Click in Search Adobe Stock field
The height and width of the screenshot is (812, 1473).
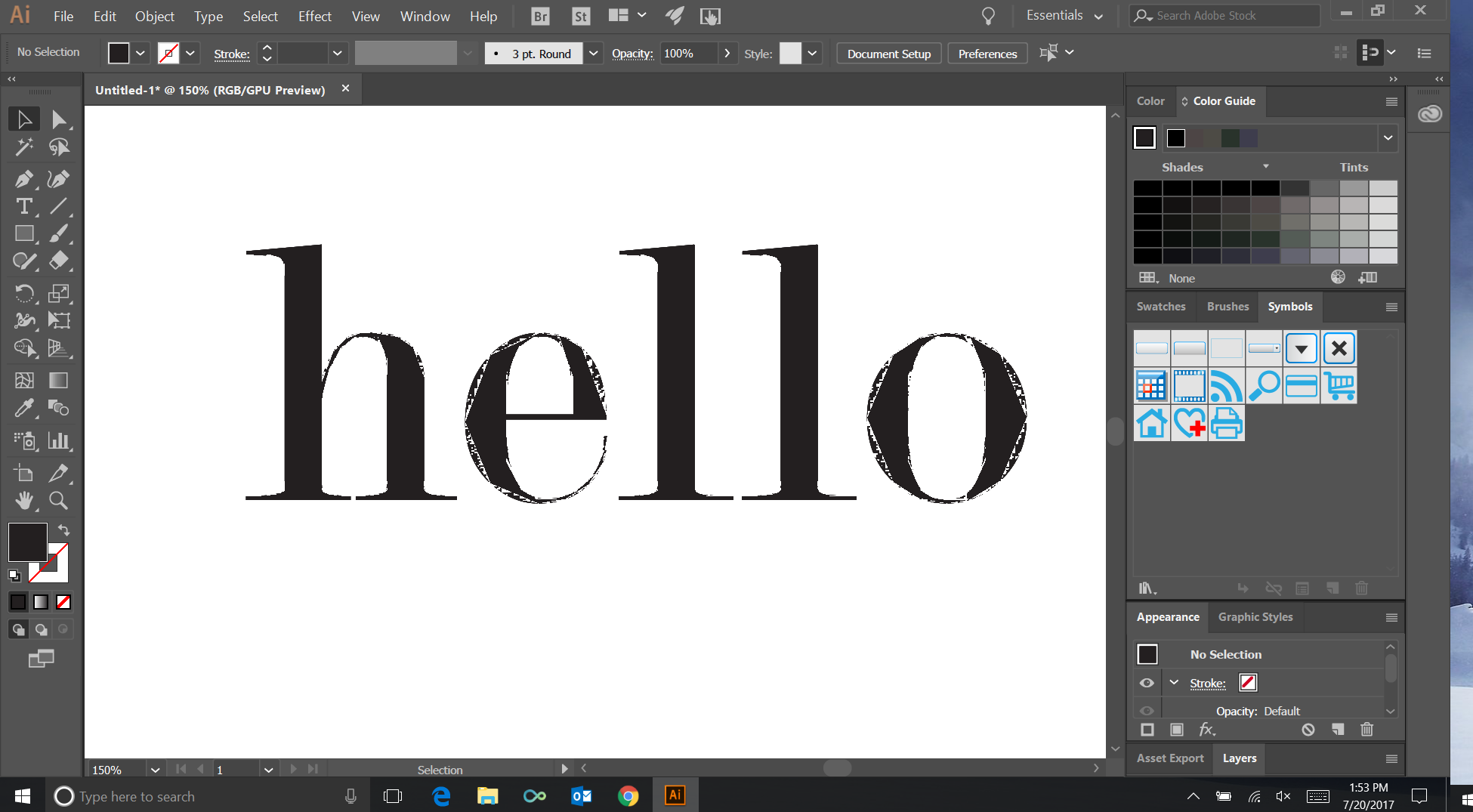[1225, 16]
